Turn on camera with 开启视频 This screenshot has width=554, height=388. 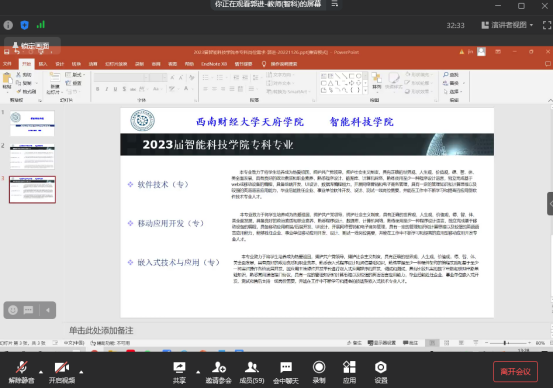pyautogui.click(x=62, y=372)
